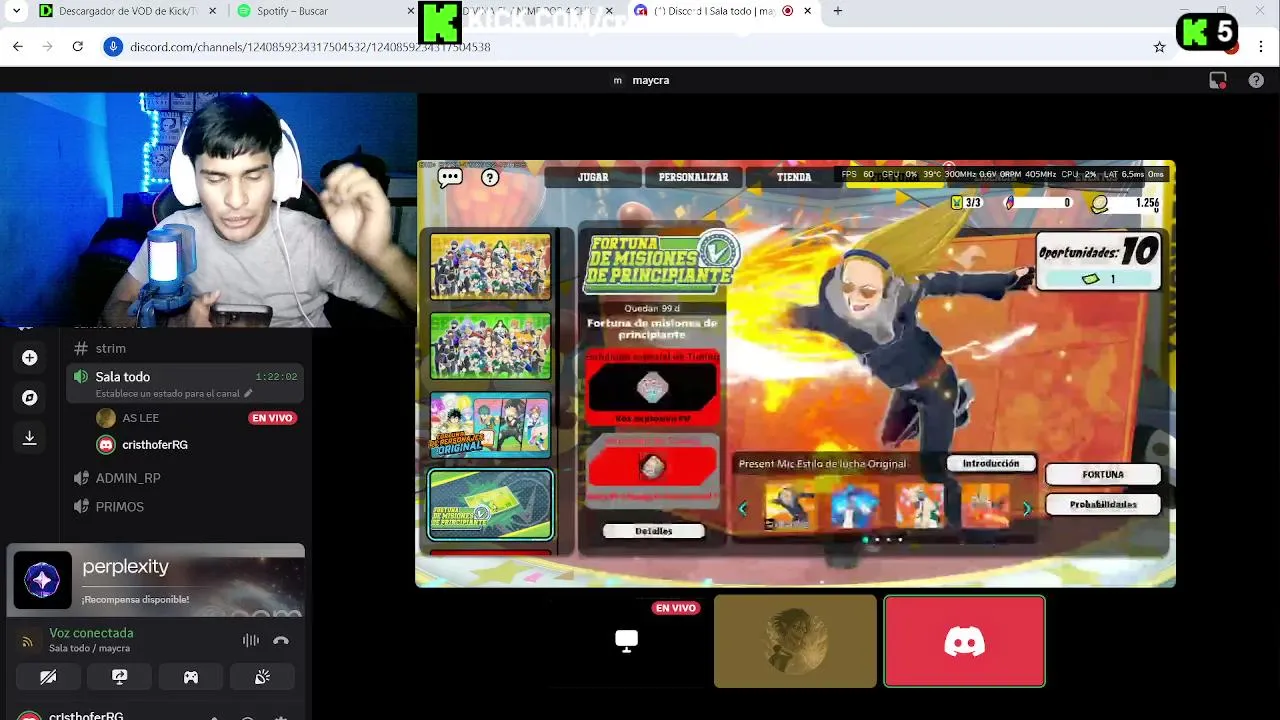1280x720 pixels.
Task: Click the Introducción button
Action: click(991, 463)
